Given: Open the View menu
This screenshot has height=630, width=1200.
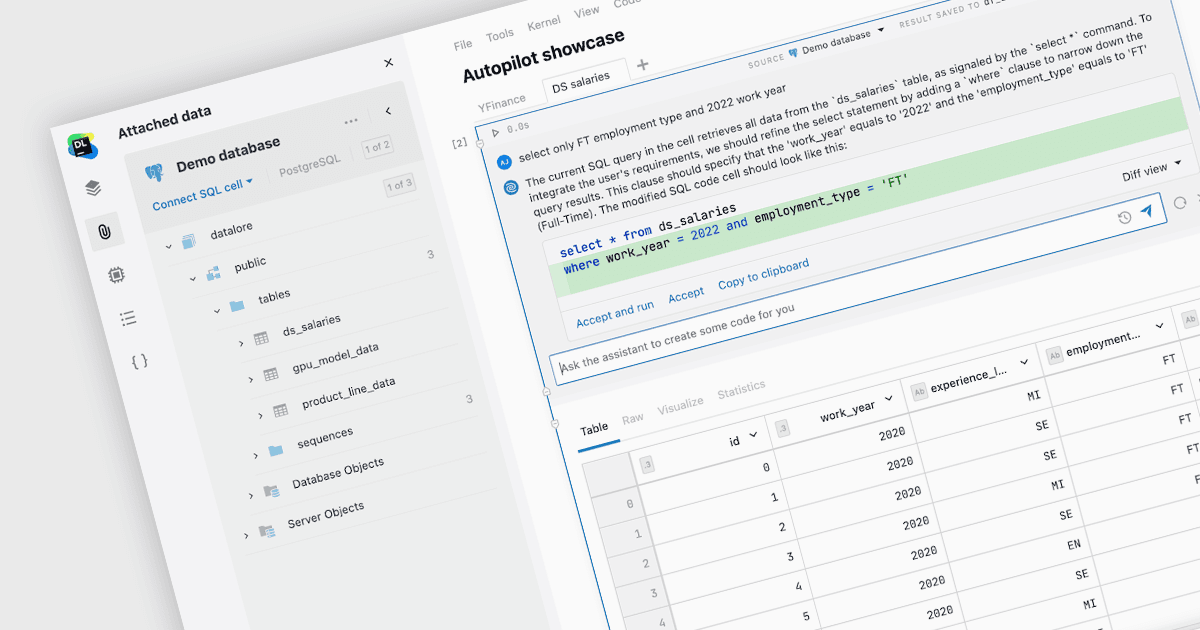Looking at the screenshot, I should [587, 12].
